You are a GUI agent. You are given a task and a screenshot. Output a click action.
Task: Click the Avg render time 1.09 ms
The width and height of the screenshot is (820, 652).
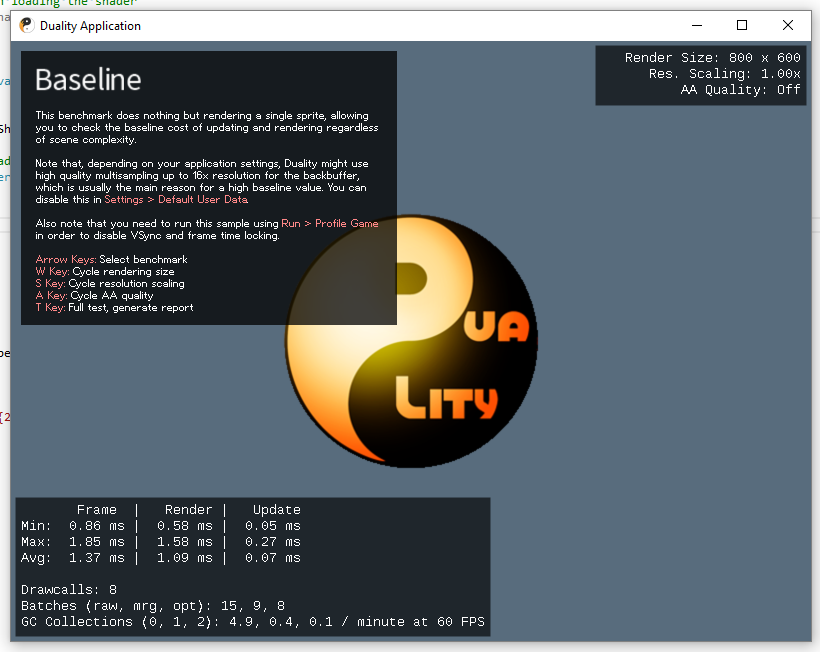point(185,558)
